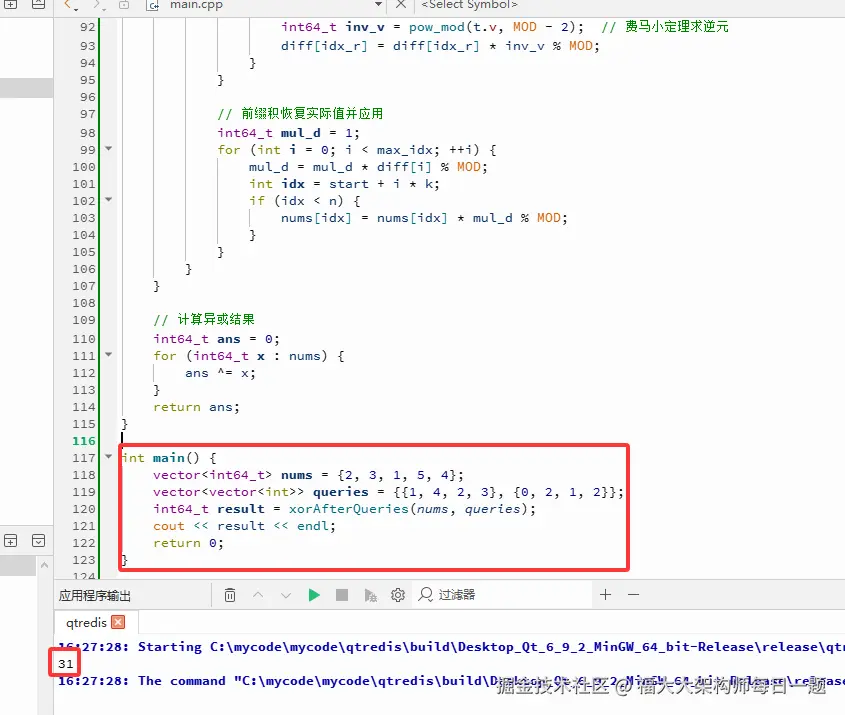Switch to the qtredis output tab
The width and height of the screenshot is (845, 715).
[86, 622]
